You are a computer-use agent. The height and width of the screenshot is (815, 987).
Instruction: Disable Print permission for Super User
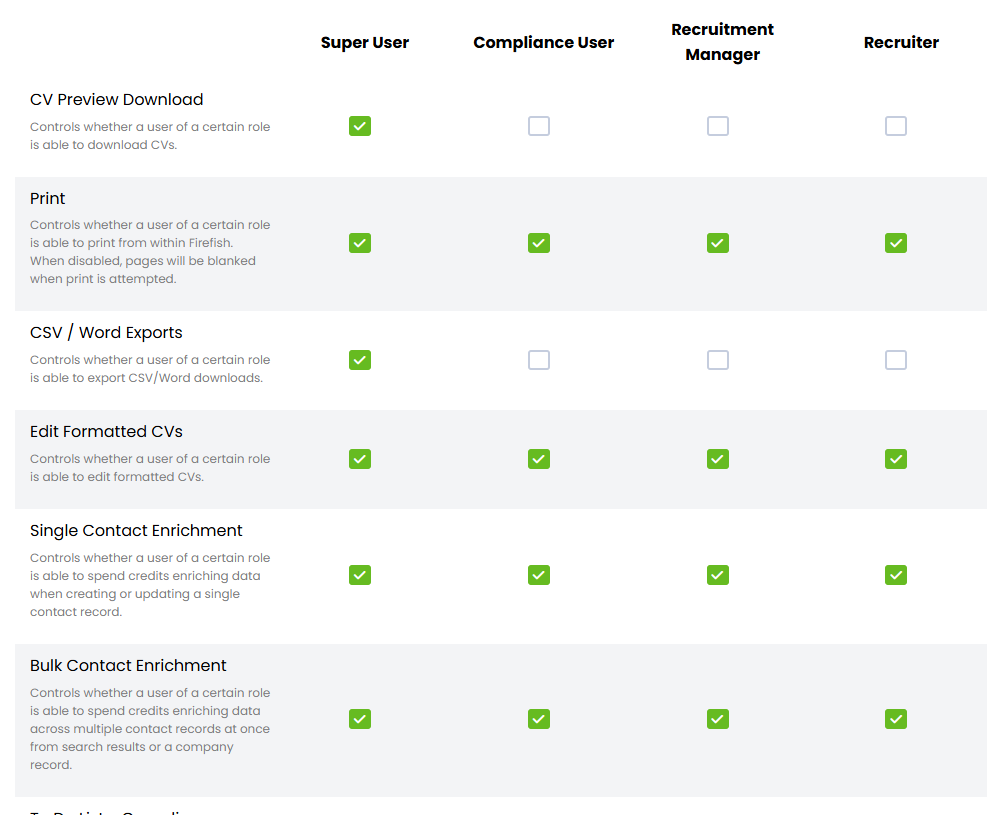360,243
